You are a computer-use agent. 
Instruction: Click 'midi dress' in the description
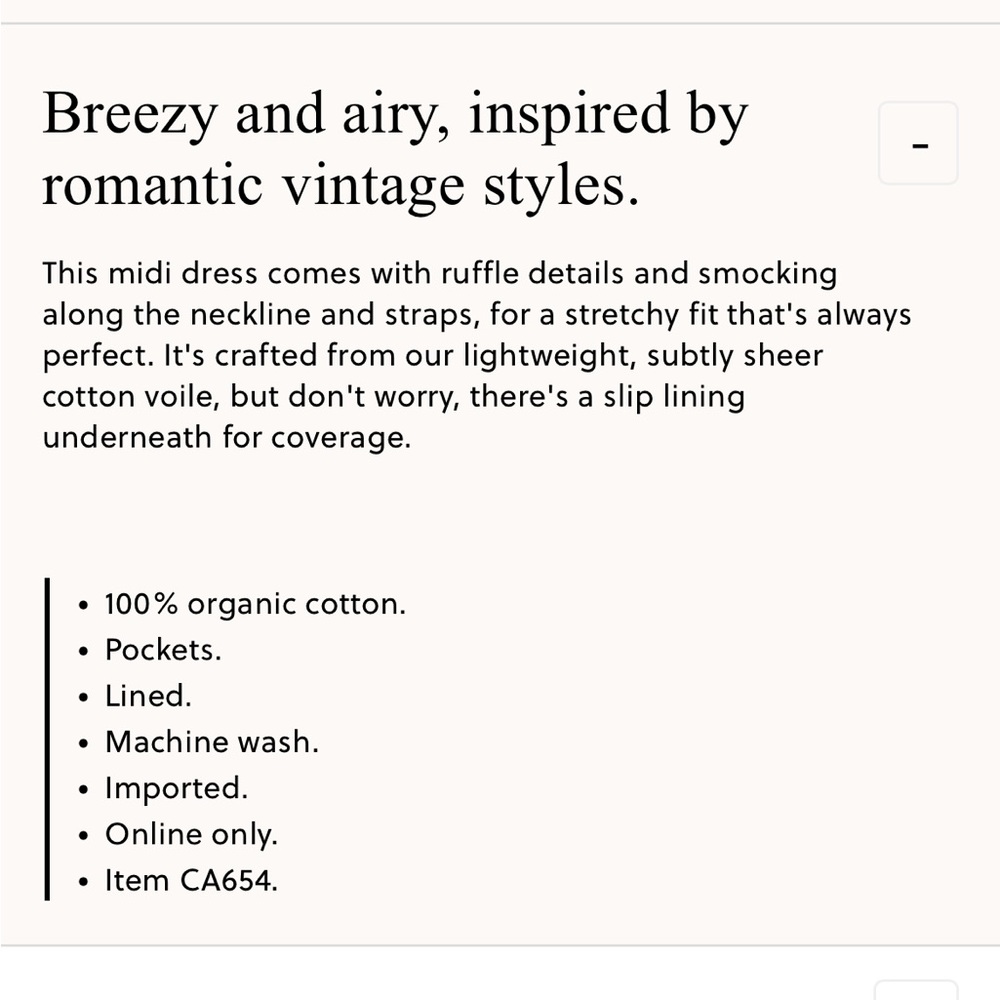[x=182, y=274]
